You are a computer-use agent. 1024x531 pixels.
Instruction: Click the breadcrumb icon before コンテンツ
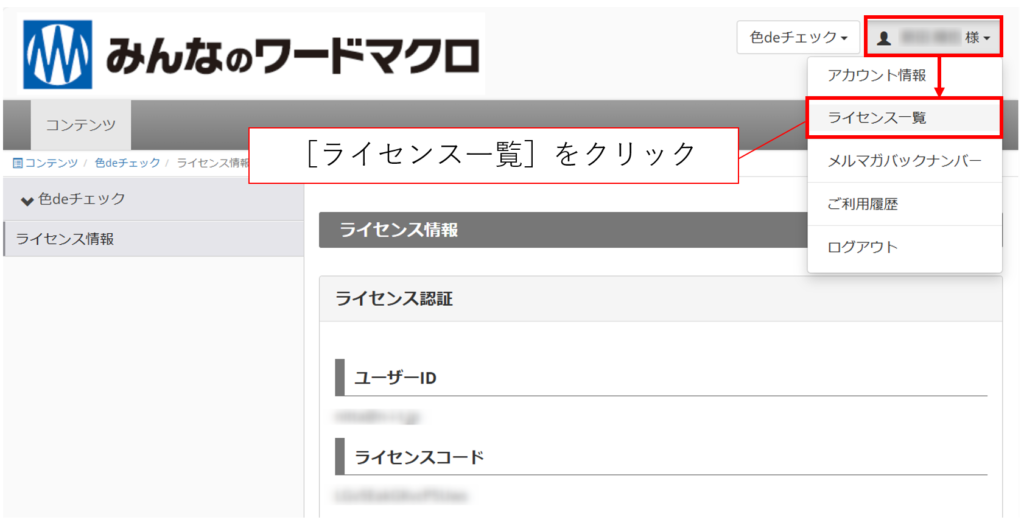pyautogui.click(x=17, y=163)
